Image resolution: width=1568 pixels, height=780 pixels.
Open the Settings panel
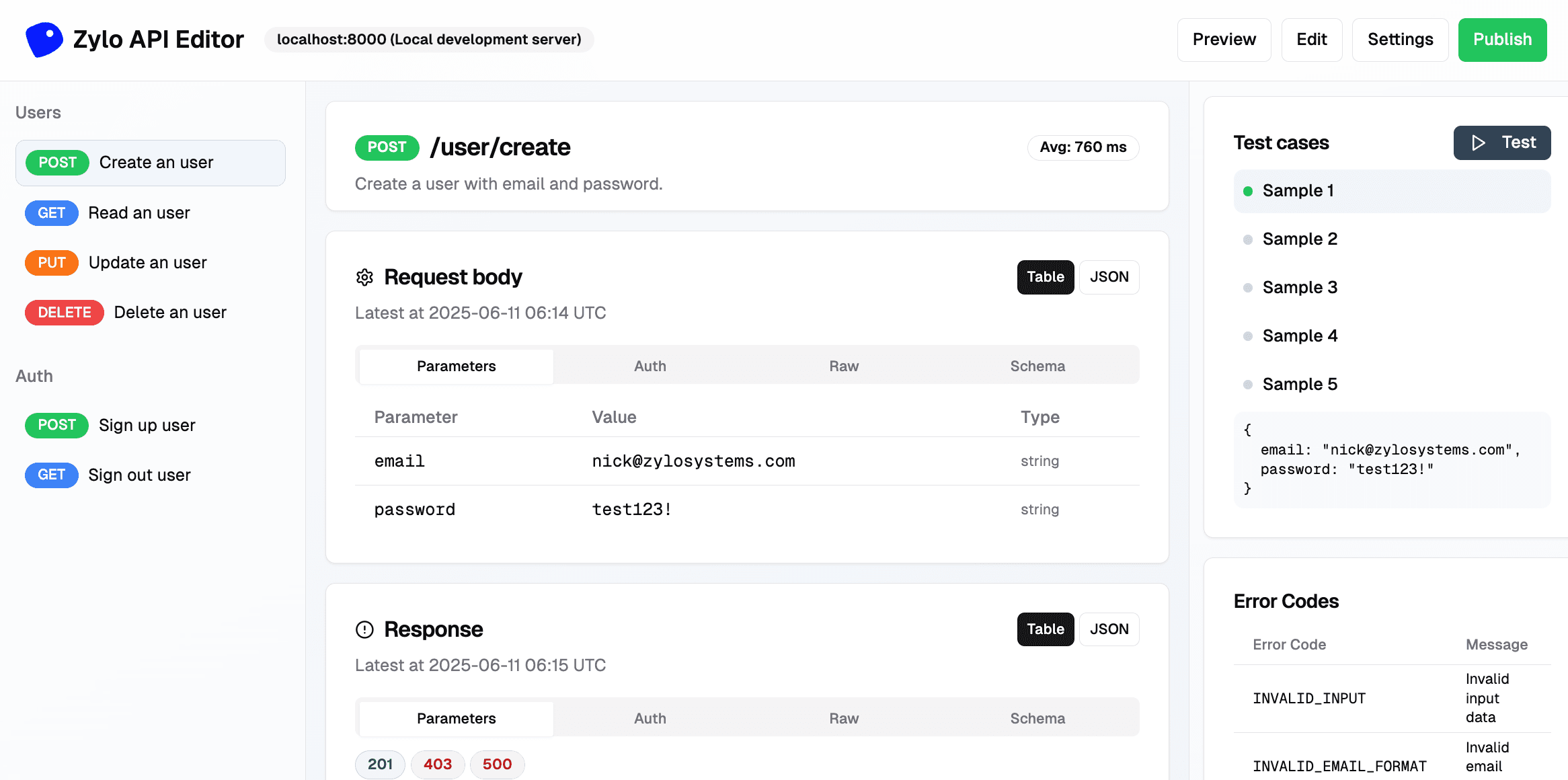(1400, 40)
